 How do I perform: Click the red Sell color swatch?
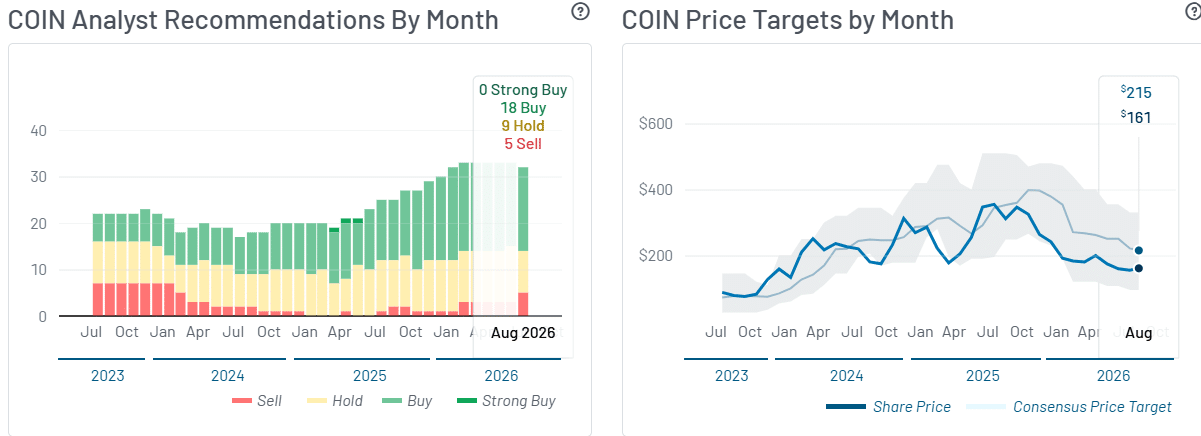[x=240, y=401]
